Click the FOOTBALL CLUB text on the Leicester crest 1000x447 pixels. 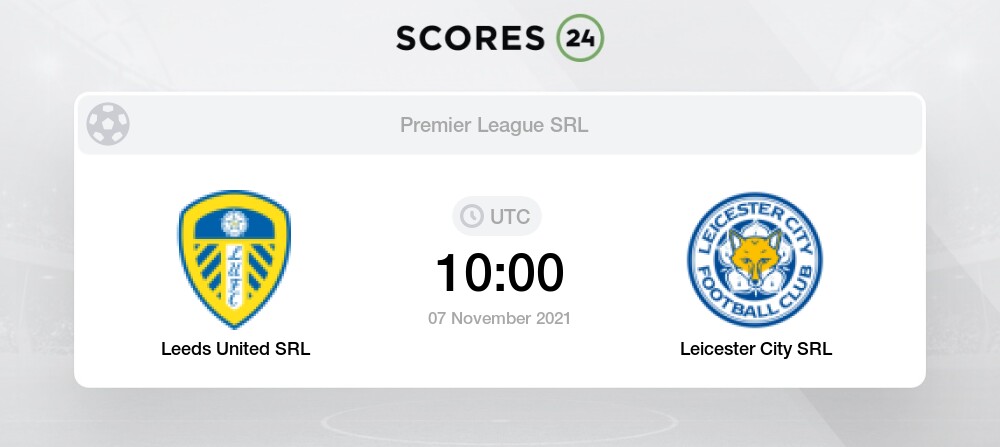(x=755, y=298)
